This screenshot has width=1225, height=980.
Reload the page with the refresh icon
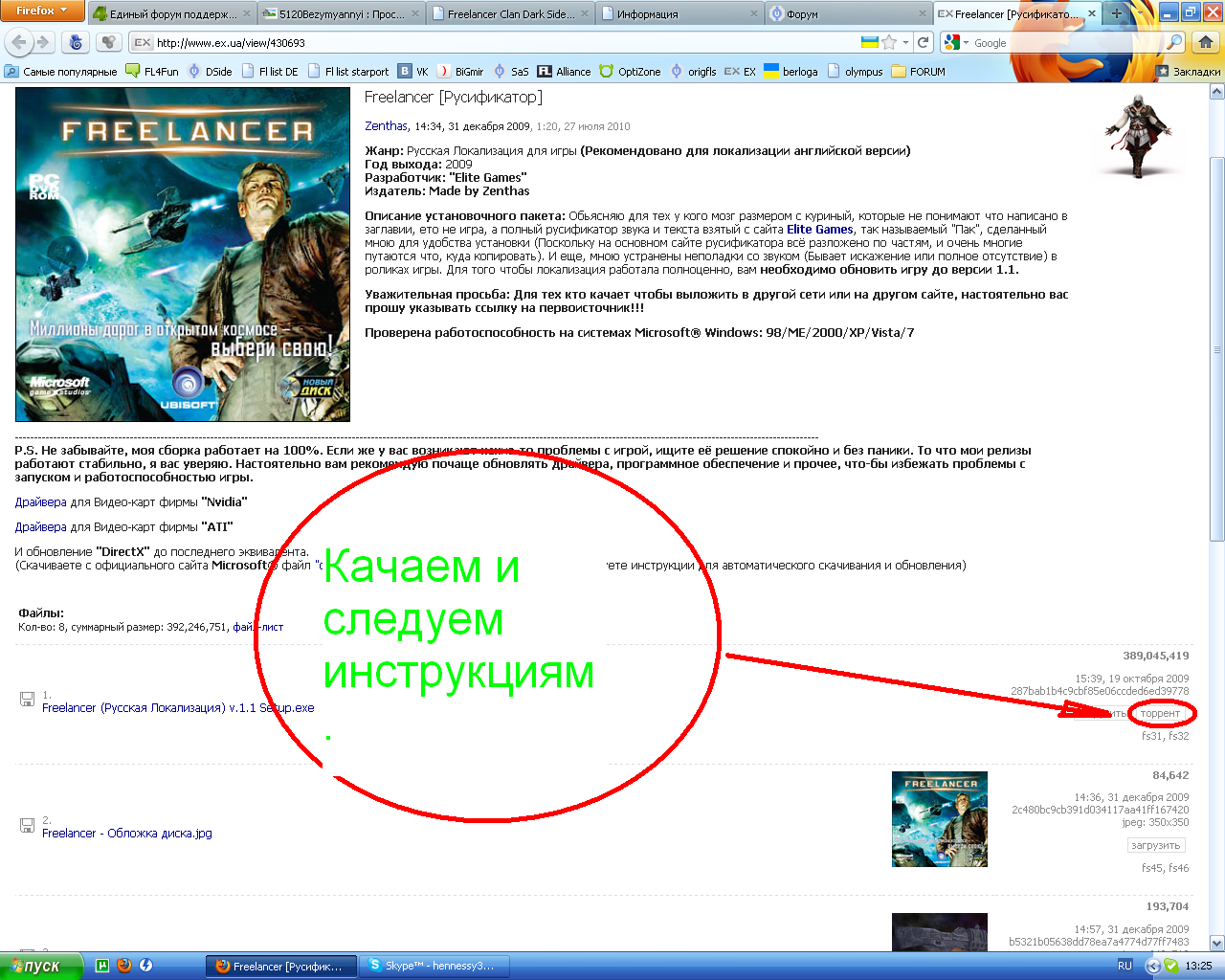(x=923, y=42)
